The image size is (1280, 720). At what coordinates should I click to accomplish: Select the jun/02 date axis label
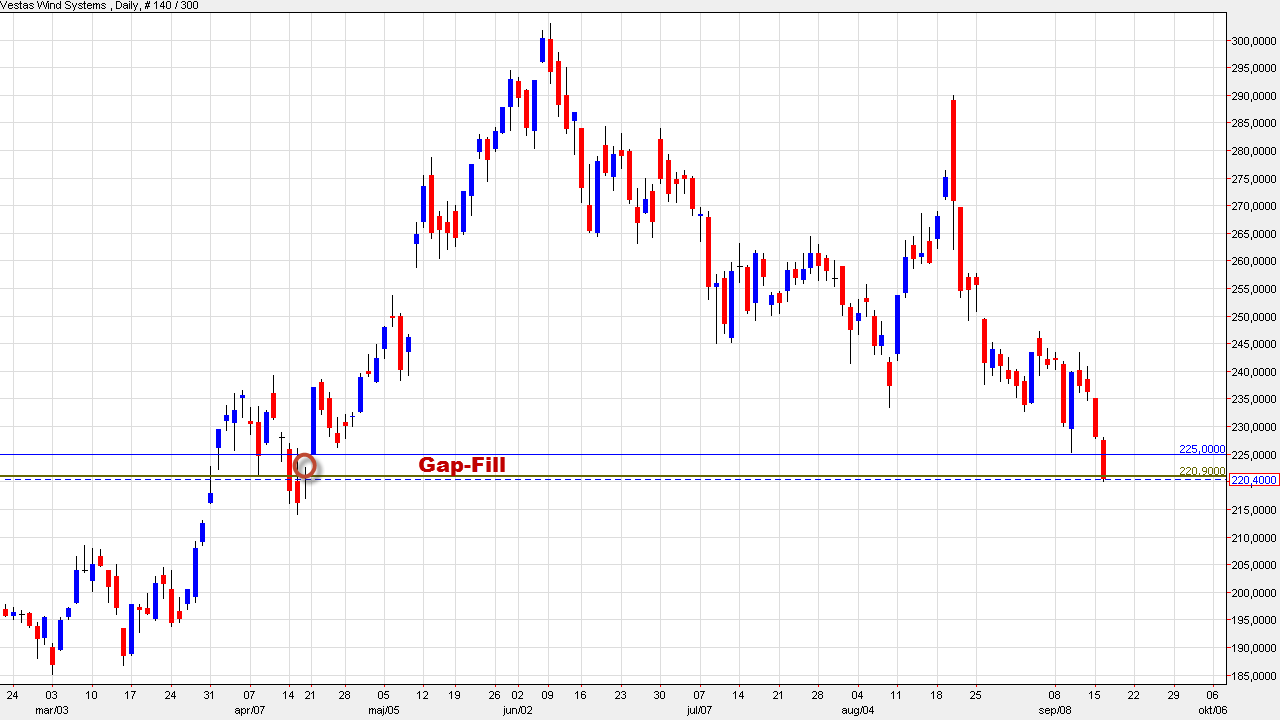pyautogui.click(x=517, y=710)
